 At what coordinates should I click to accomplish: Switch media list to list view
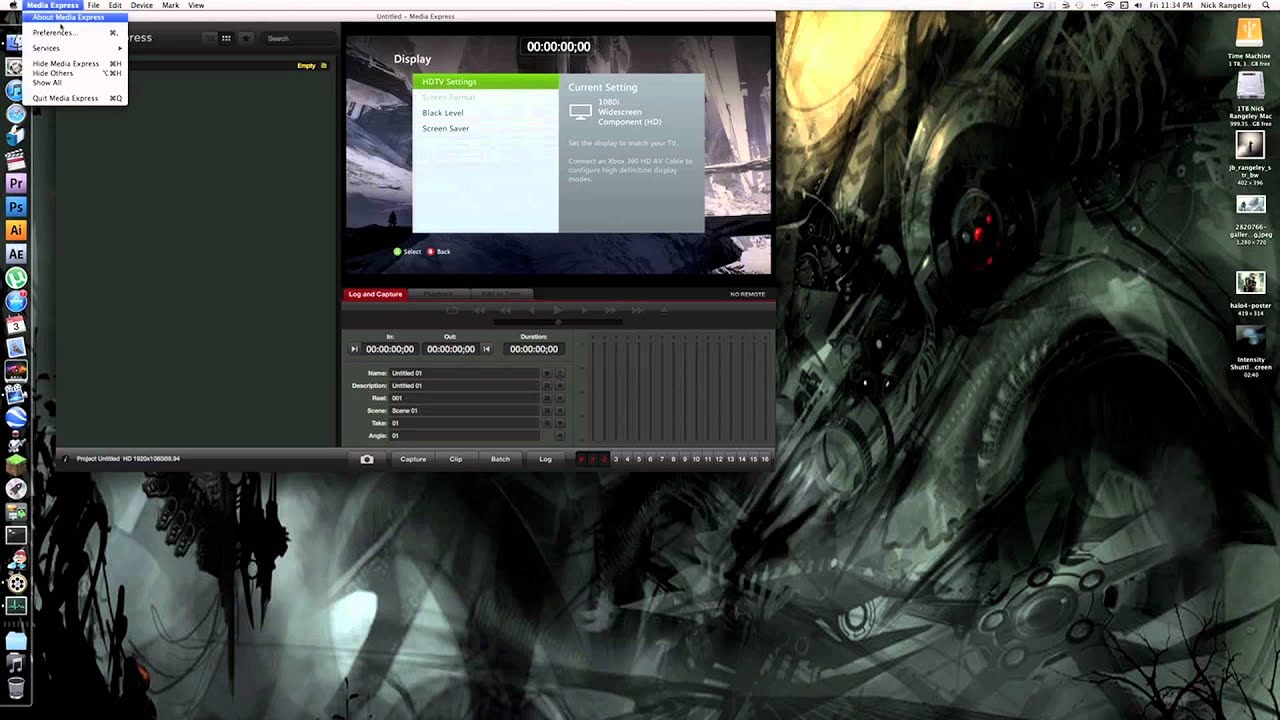pos(209,38)
